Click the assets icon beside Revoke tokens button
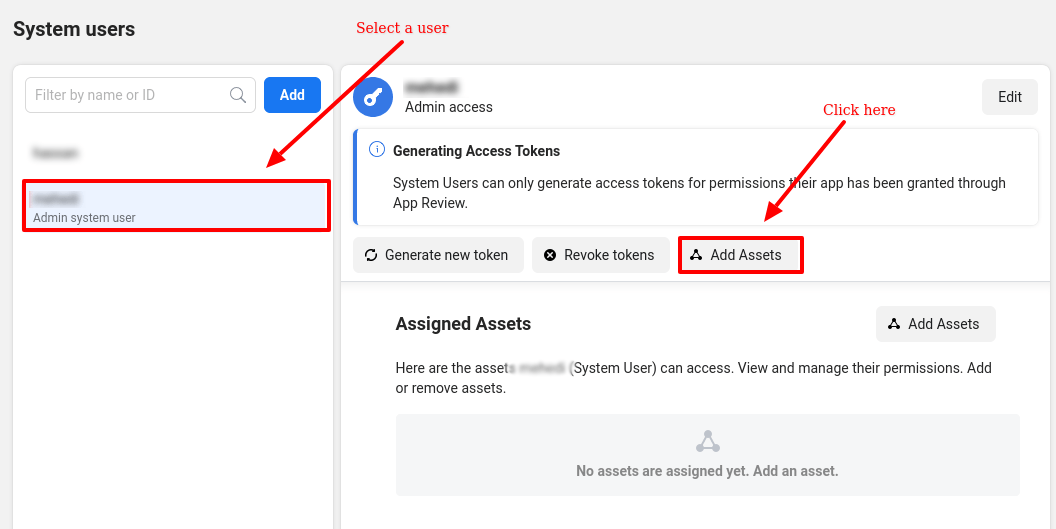Image resolution: width=1056 pixels, height=529 pixels. click(696, 255)
